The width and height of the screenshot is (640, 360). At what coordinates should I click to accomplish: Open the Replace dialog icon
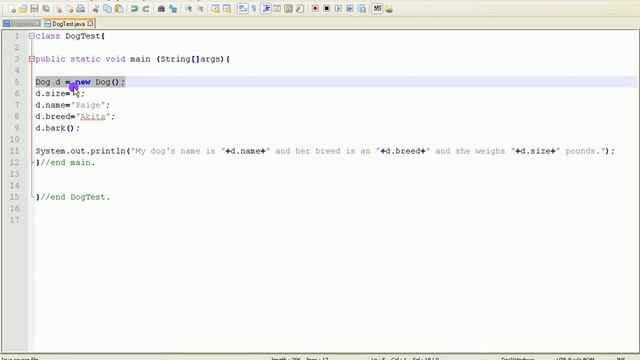(x=173, y=9)
